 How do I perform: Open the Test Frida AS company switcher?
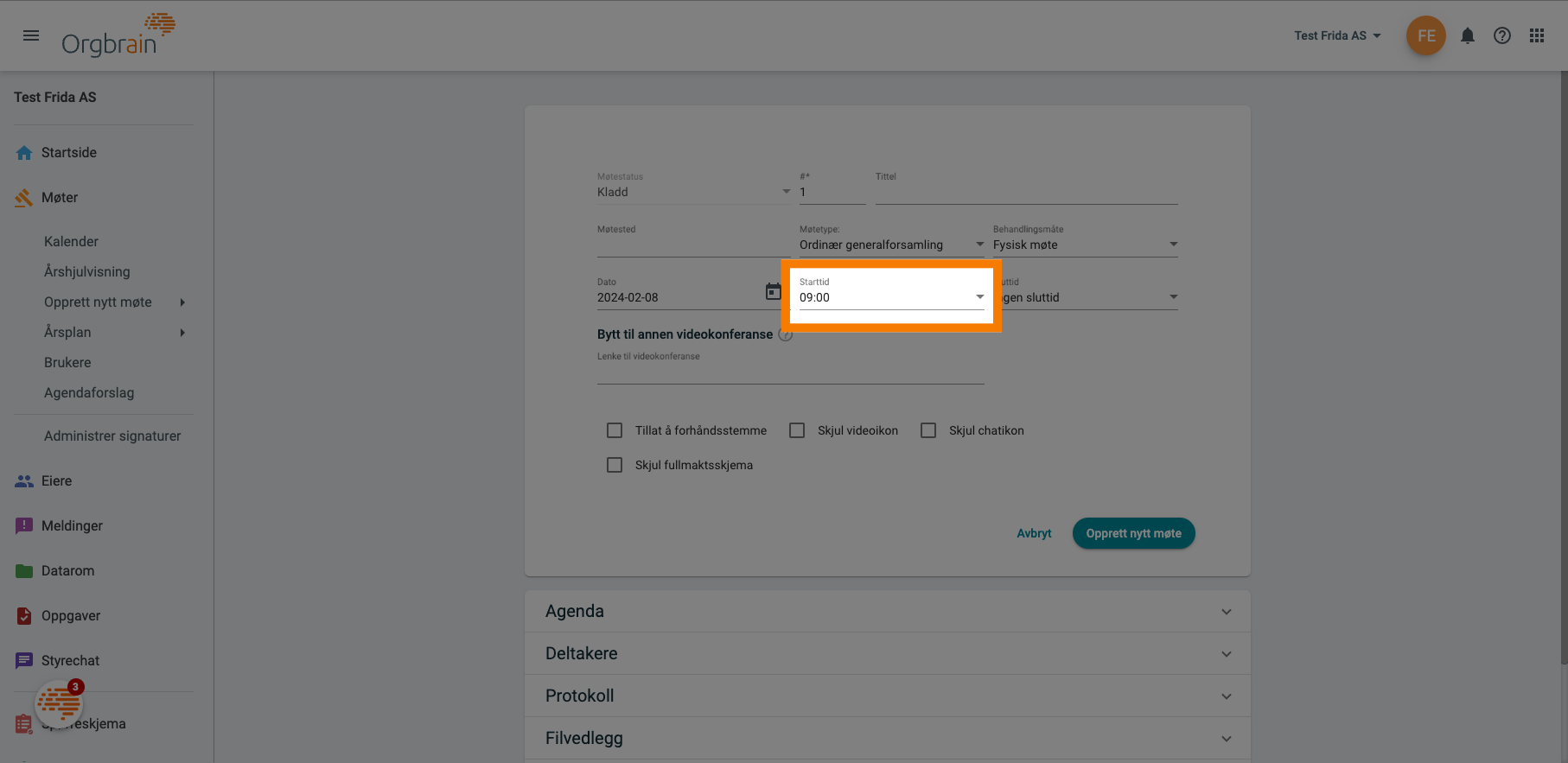(x=1337, y=35)
